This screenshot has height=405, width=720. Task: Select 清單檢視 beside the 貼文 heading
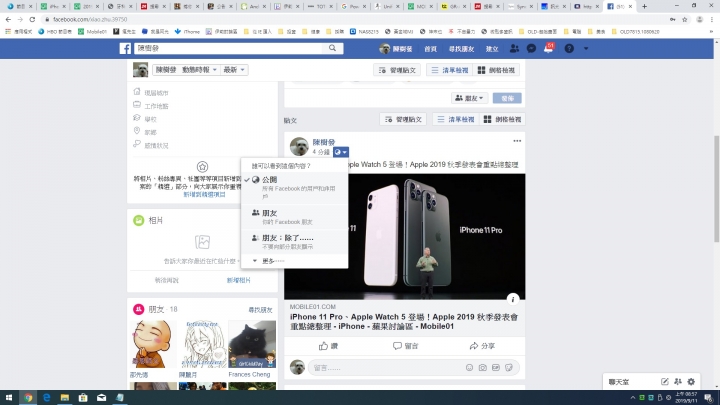(x=456, y=119)
